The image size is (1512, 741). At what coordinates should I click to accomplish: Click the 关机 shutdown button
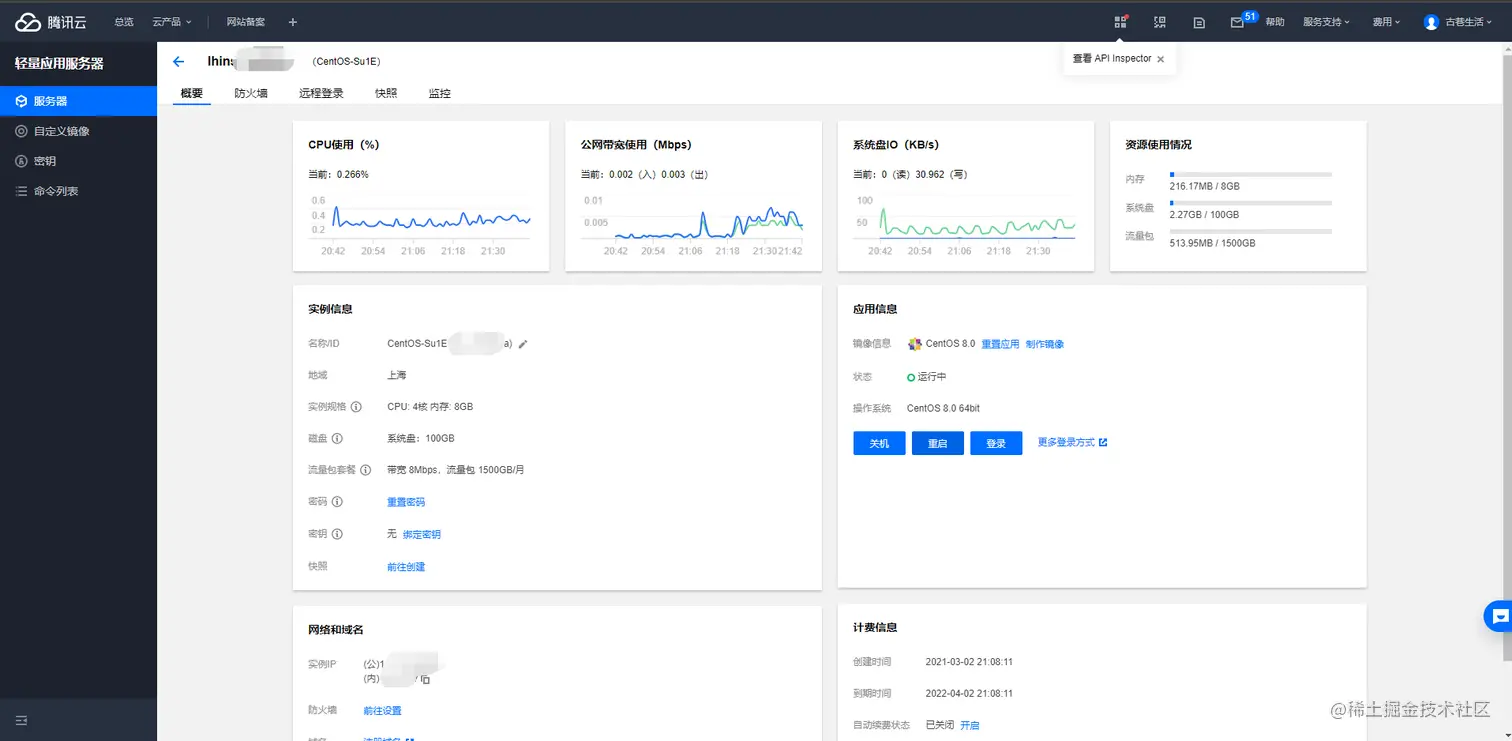879,443
